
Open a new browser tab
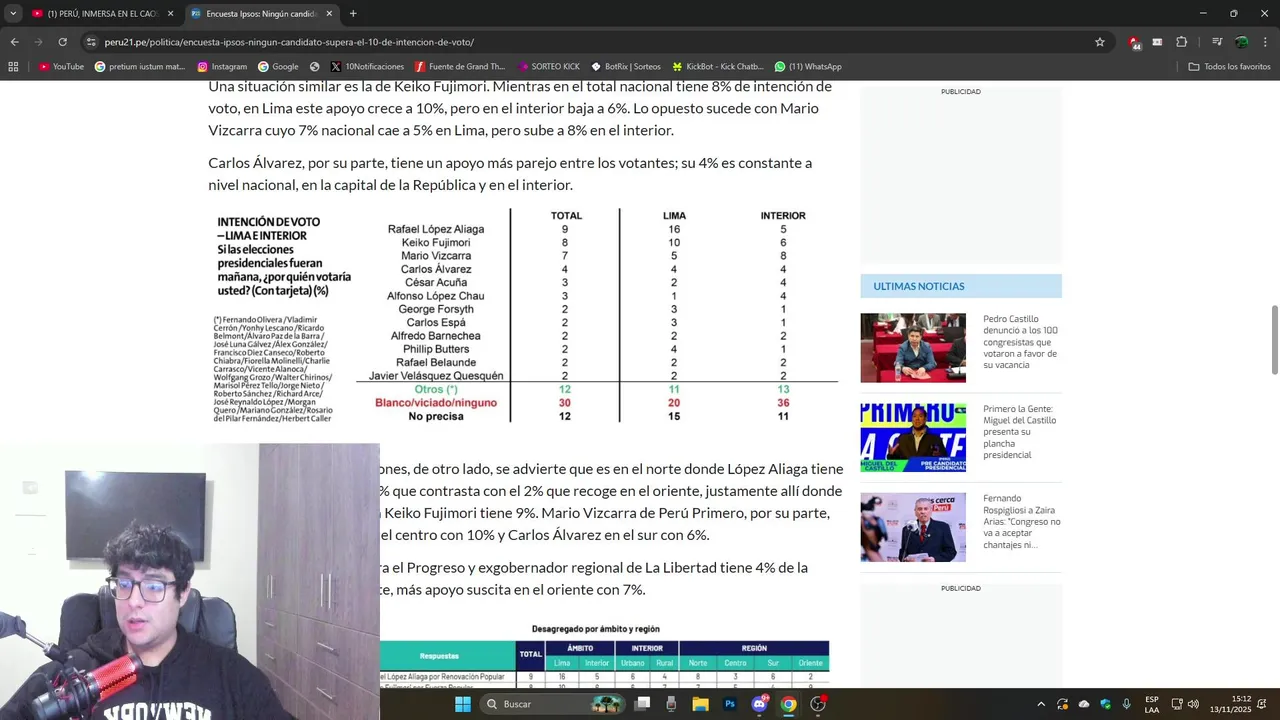[x=353, y=14]
